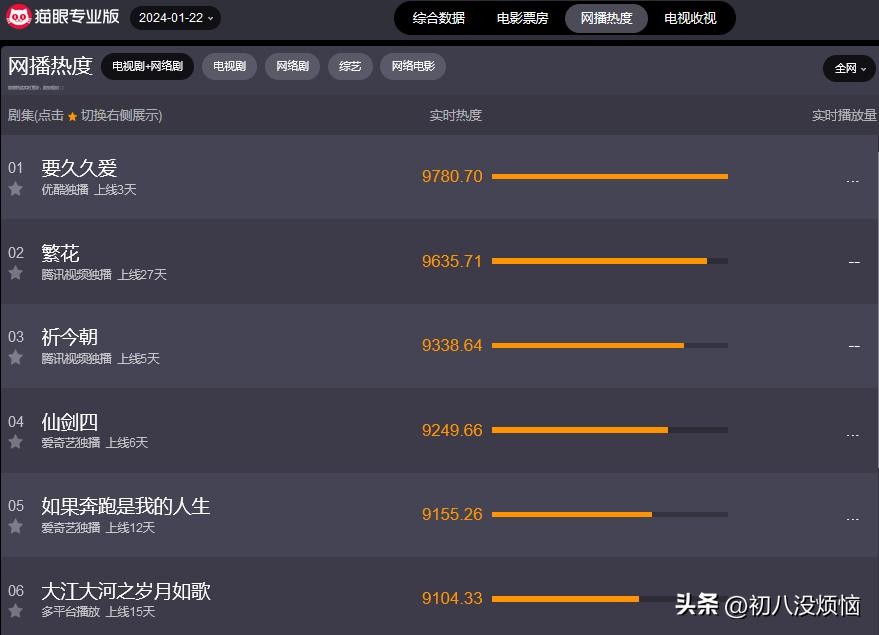Toggle star for 繁花
This screenshot has height=635, width=879.
tap(16, 272)
